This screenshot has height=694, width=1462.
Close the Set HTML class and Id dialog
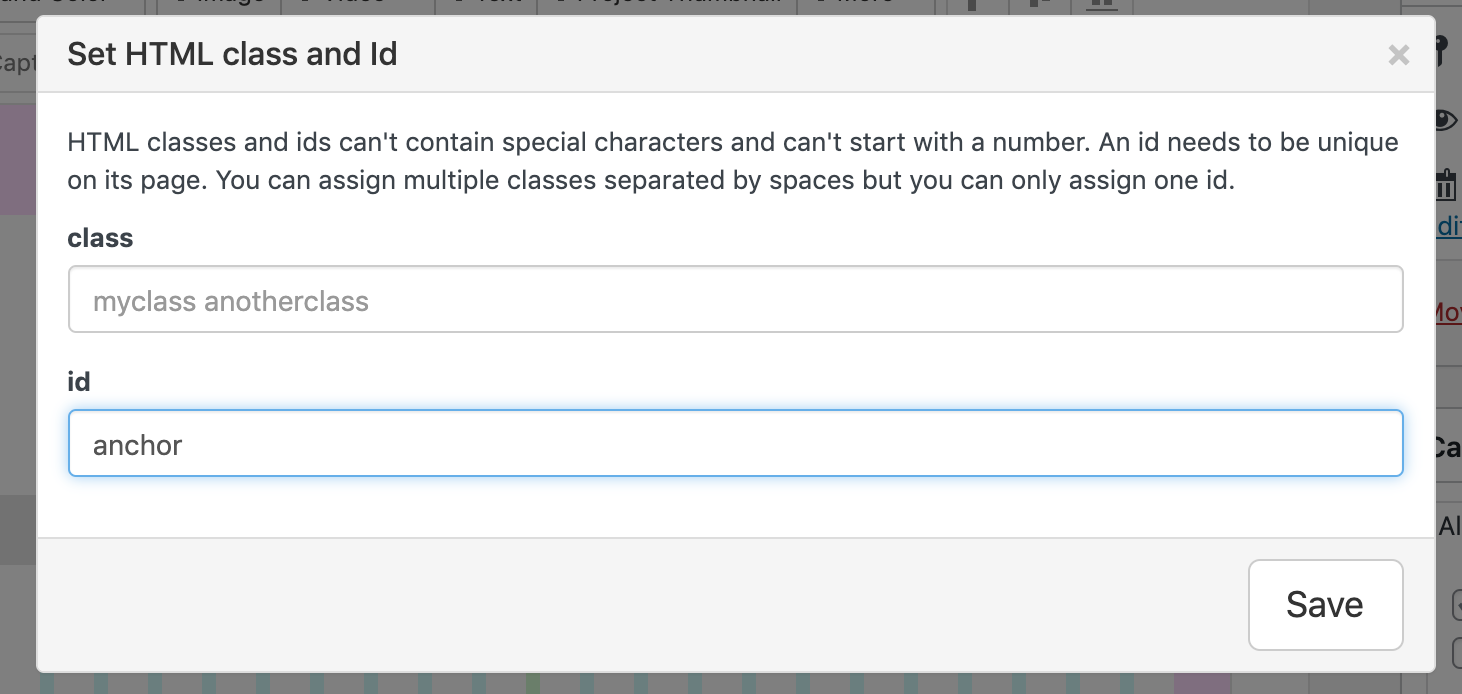(1398, 56)
